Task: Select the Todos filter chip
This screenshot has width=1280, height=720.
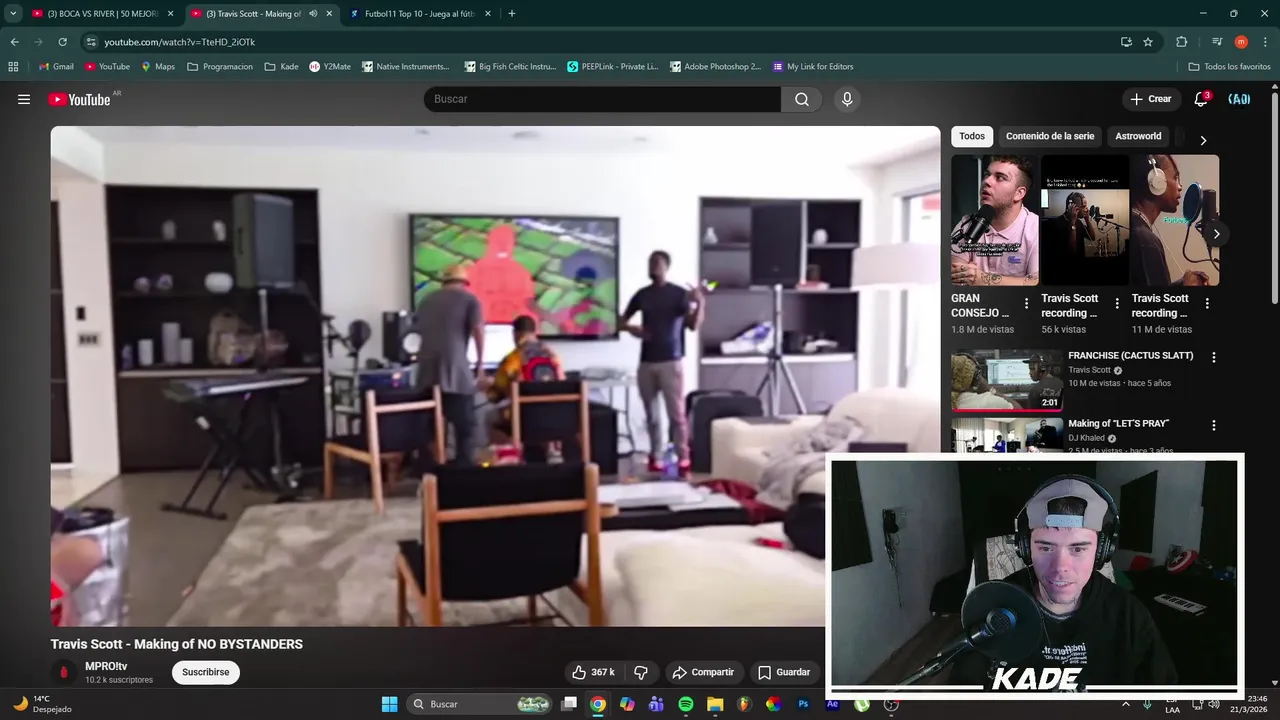Action: pos(972,136)
